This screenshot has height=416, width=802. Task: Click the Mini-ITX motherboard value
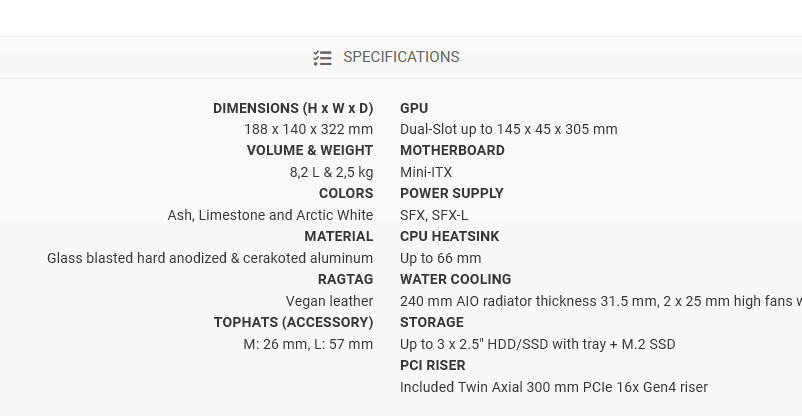[x=426, y=172]
